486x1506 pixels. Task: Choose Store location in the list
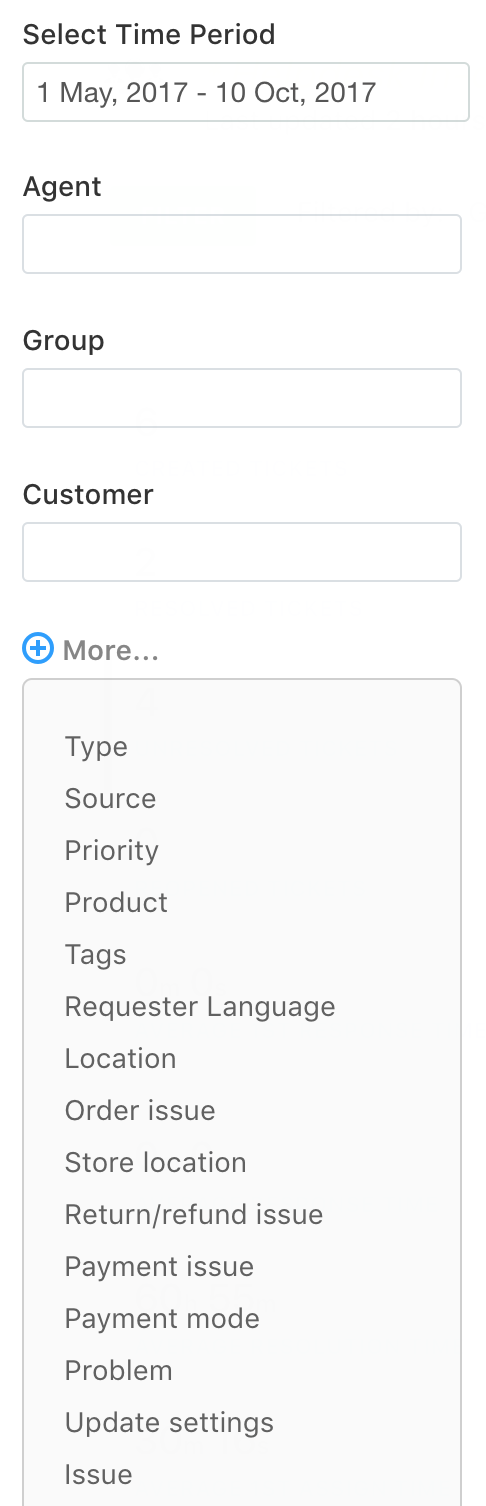pos(156,1163)
